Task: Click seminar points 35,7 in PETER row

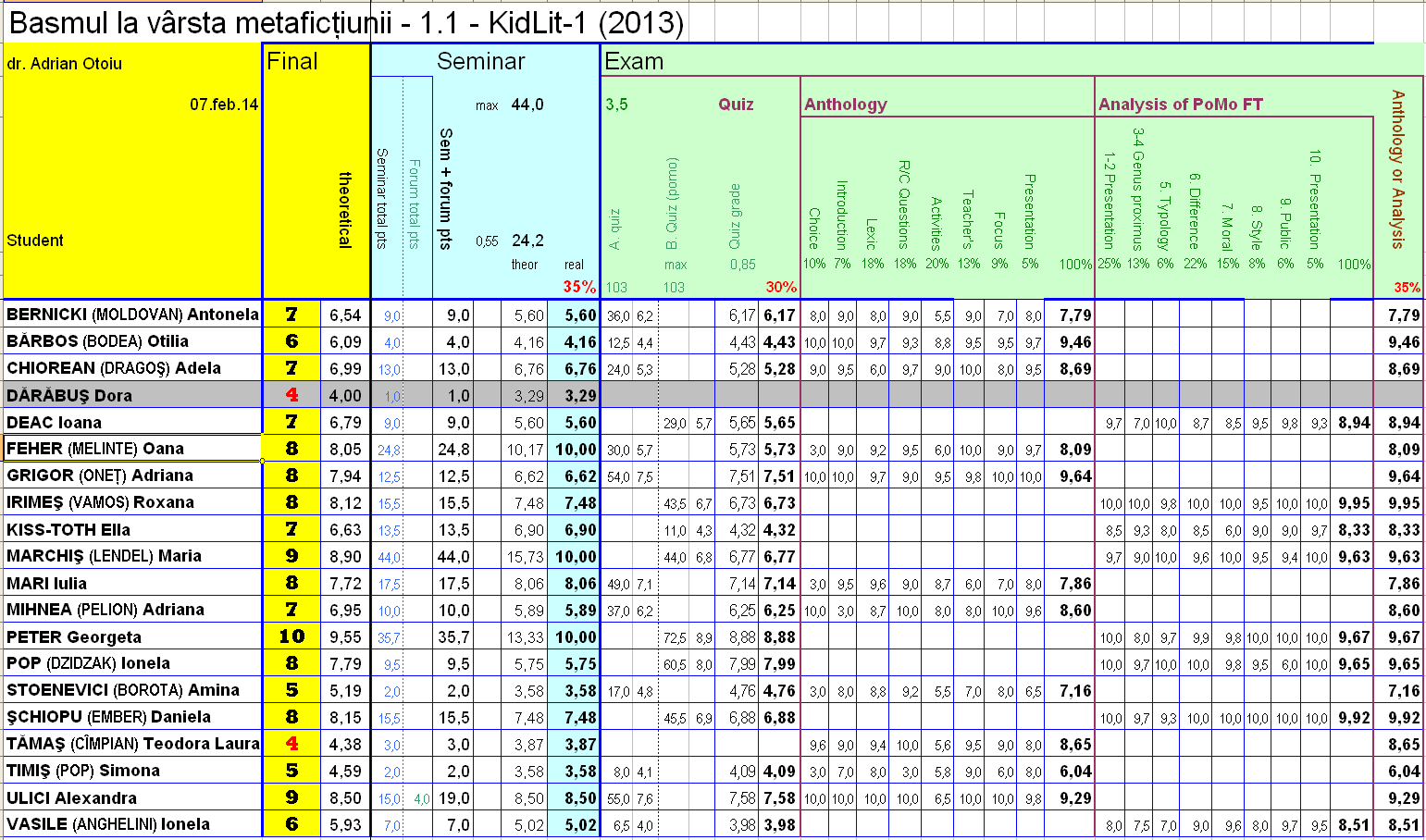Action: (453, 637)
